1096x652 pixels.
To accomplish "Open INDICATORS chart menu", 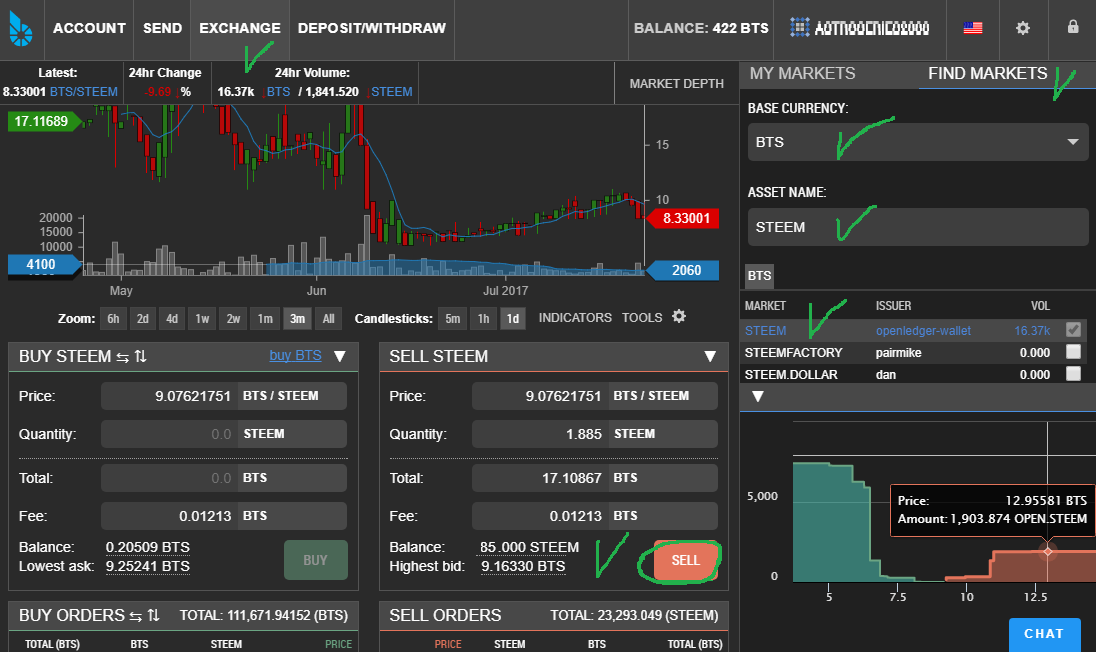I will (x=575, y=317).
